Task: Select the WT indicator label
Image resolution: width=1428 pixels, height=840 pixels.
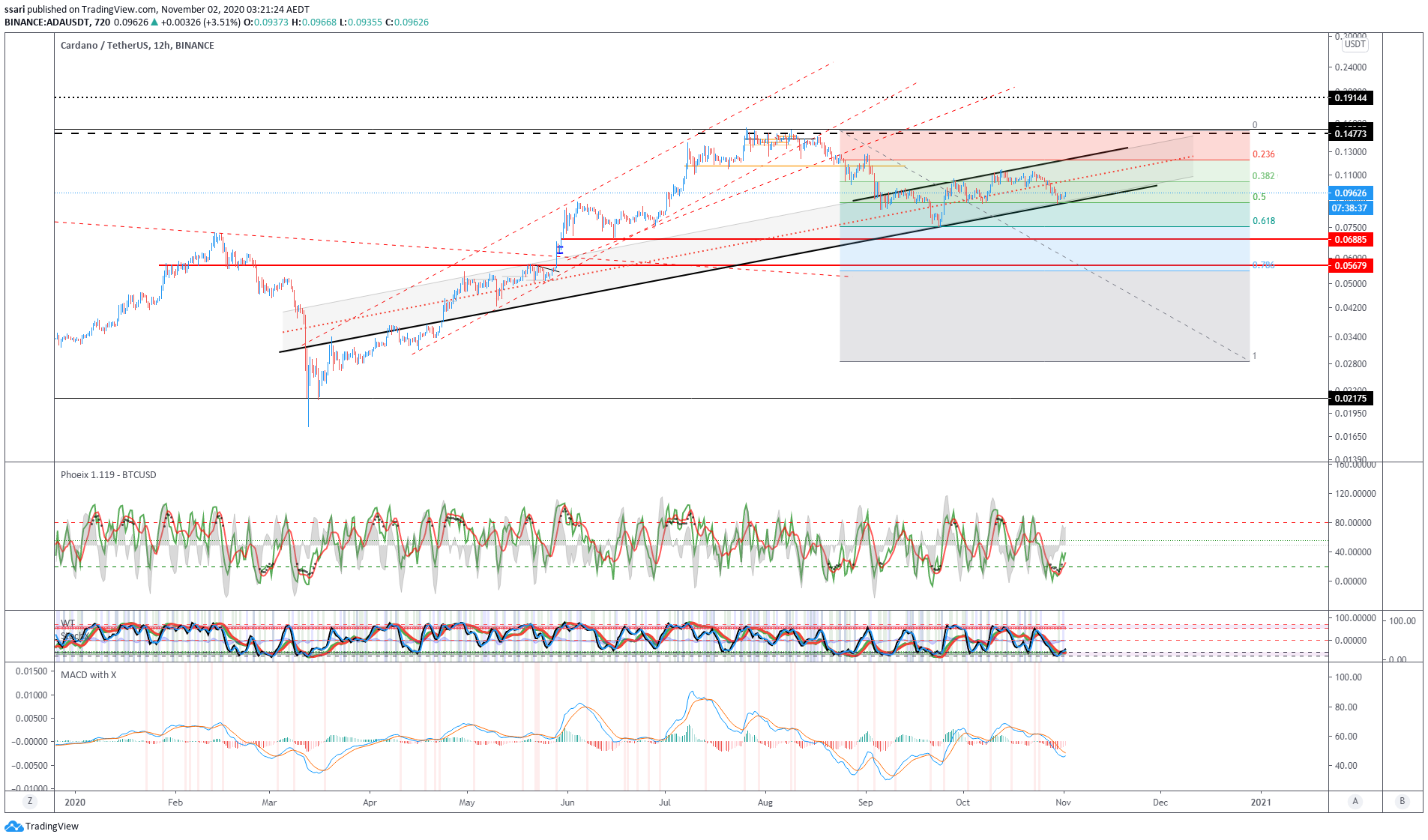Action: 68,623
